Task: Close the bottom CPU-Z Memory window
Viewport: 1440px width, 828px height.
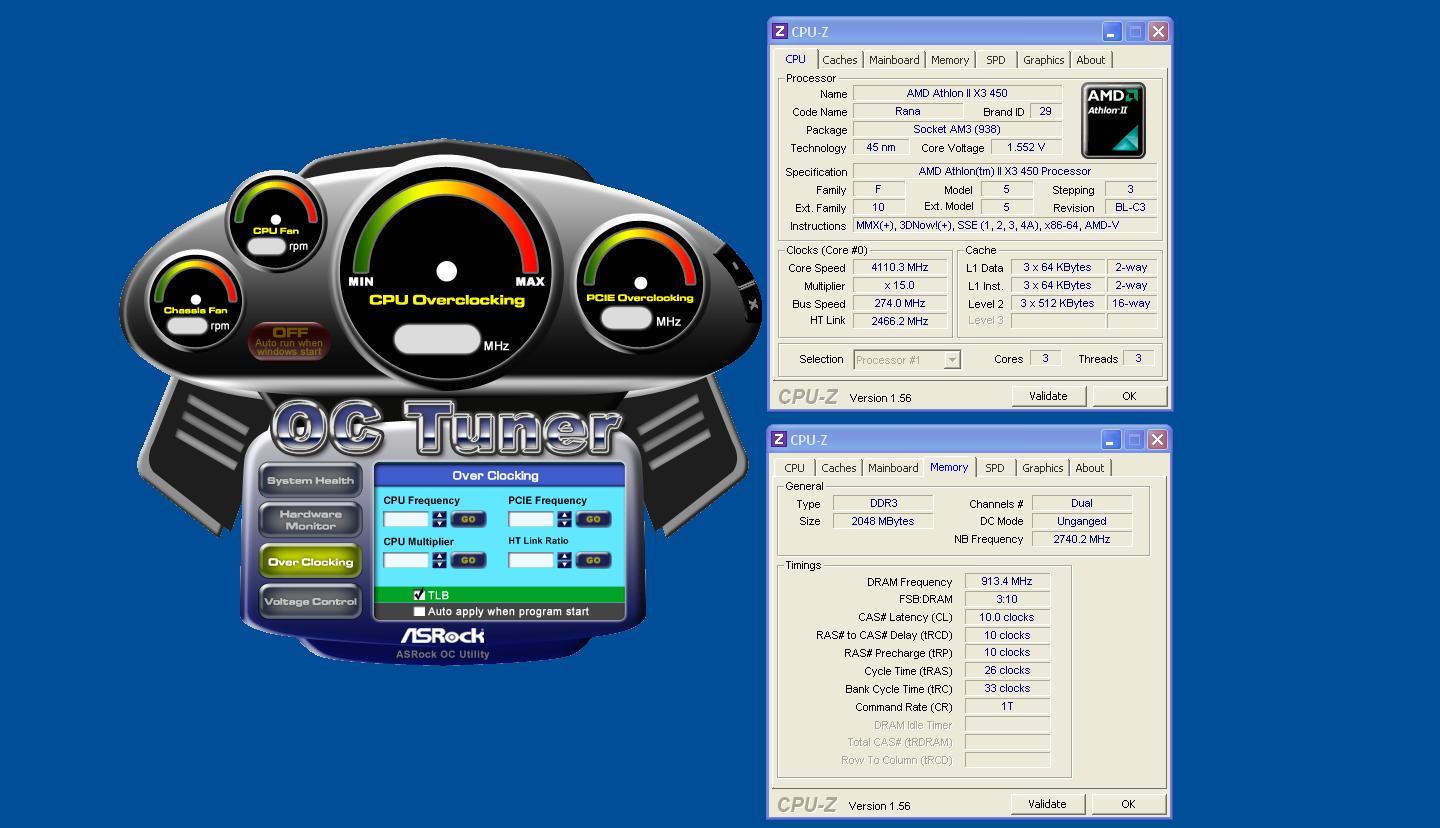Action: pos(1157,439)
